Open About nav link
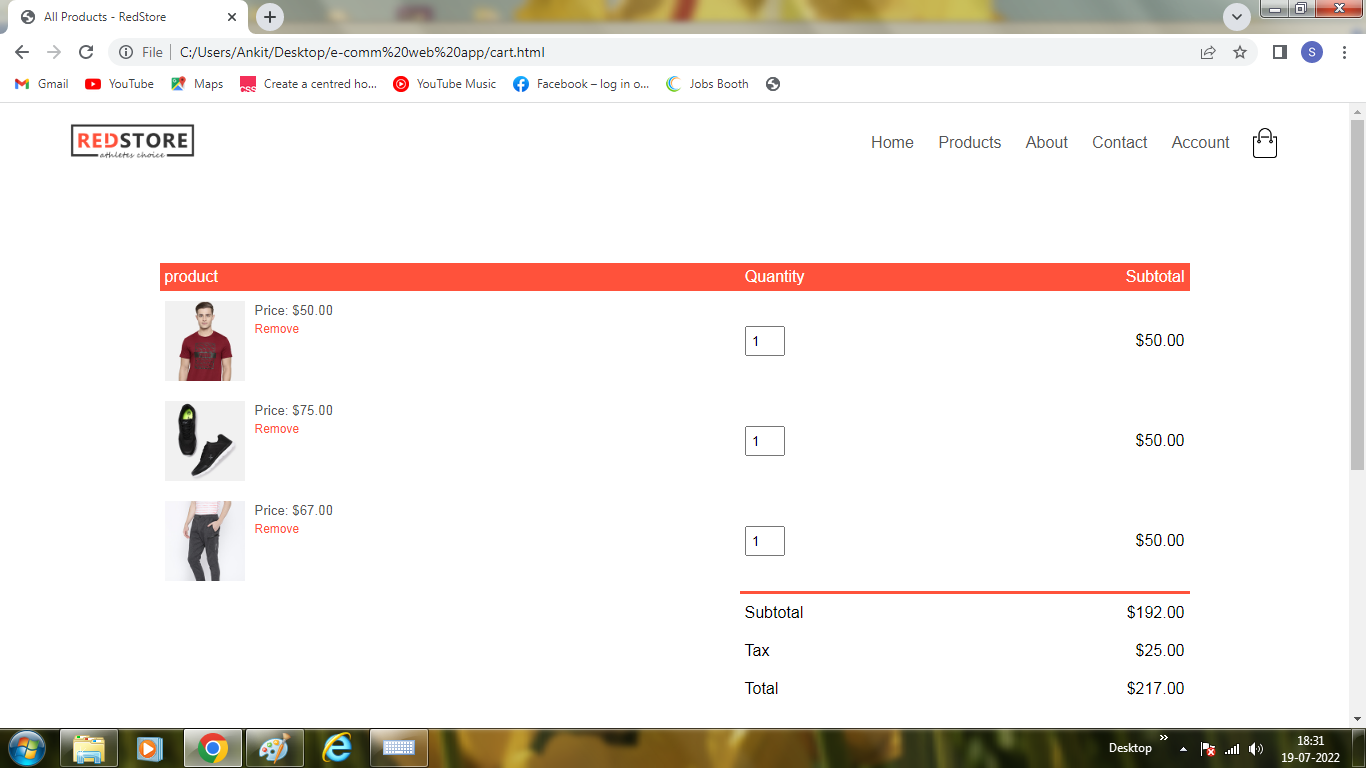 coord(1047,142)
